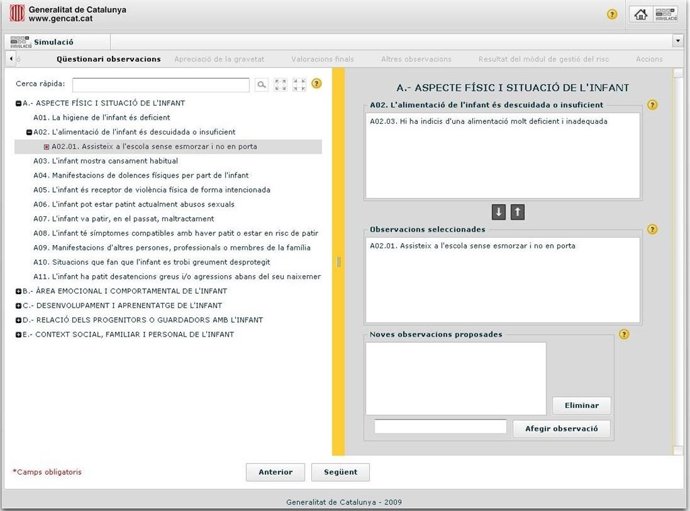
Task: Expand E.- Context social, familiar i personal
Action: click(x=18, y=334)
